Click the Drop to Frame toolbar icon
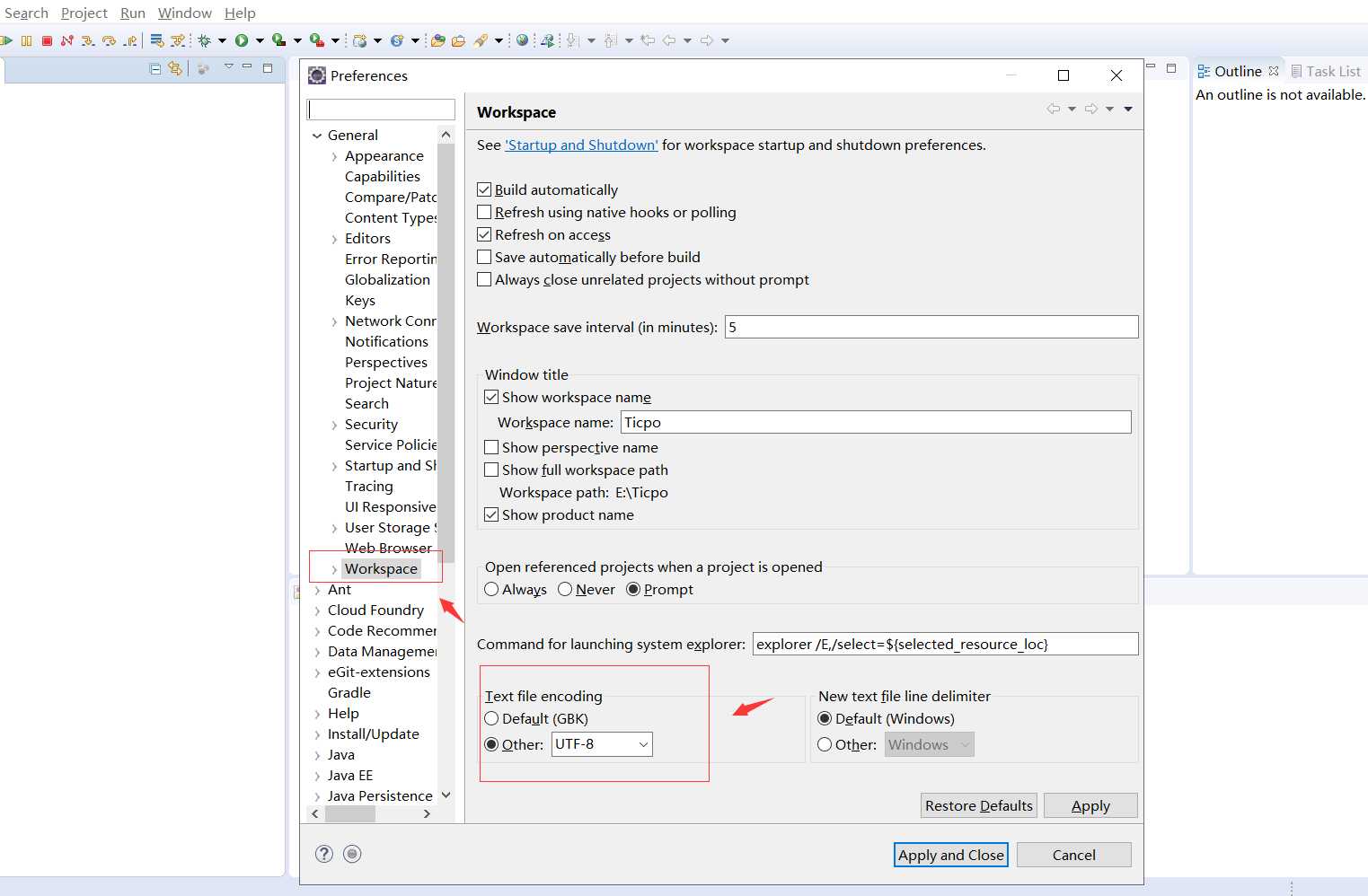1368x896 pixels. coord(157,40)
